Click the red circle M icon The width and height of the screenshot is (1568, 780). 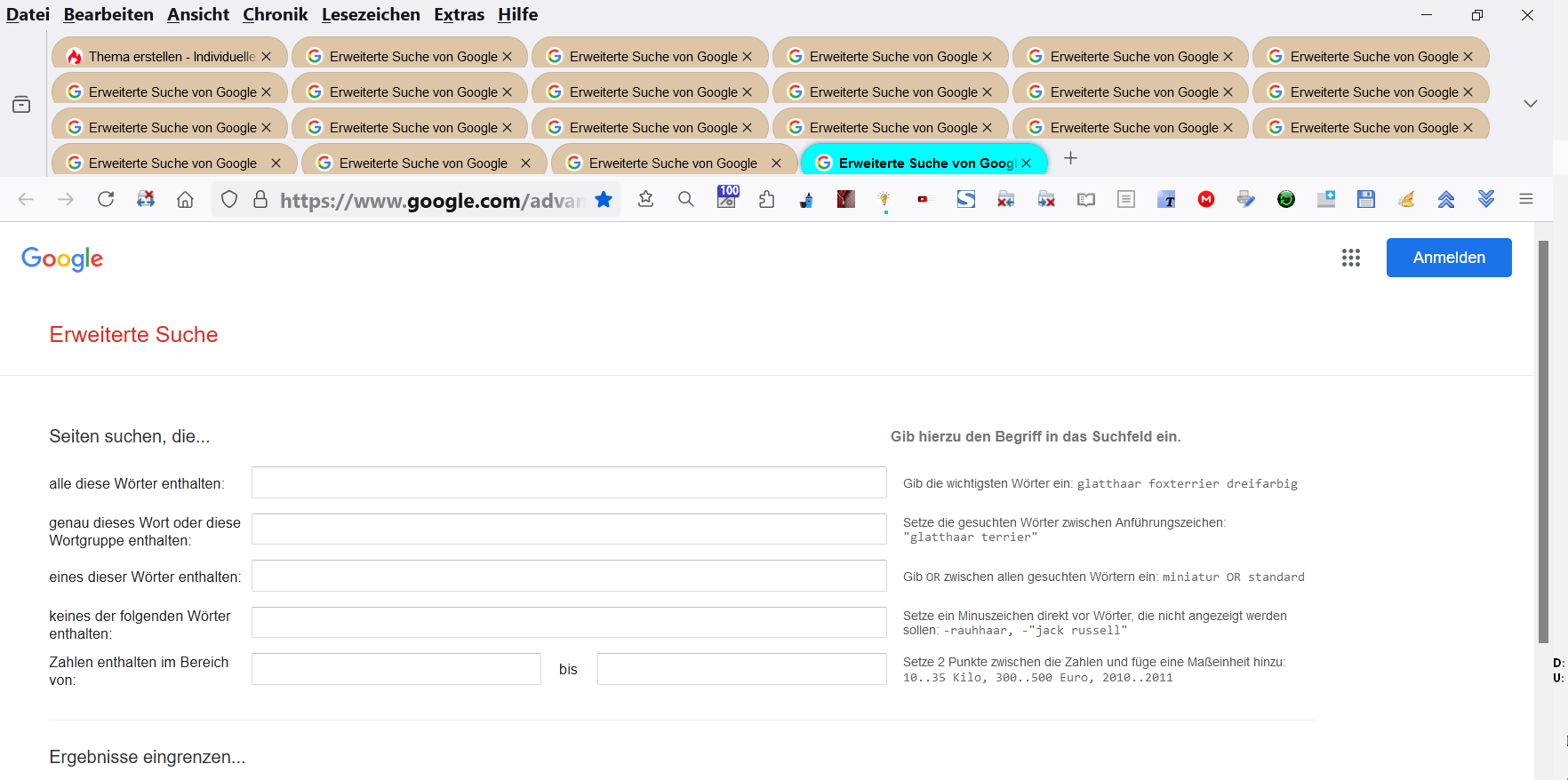[1206, 199]
